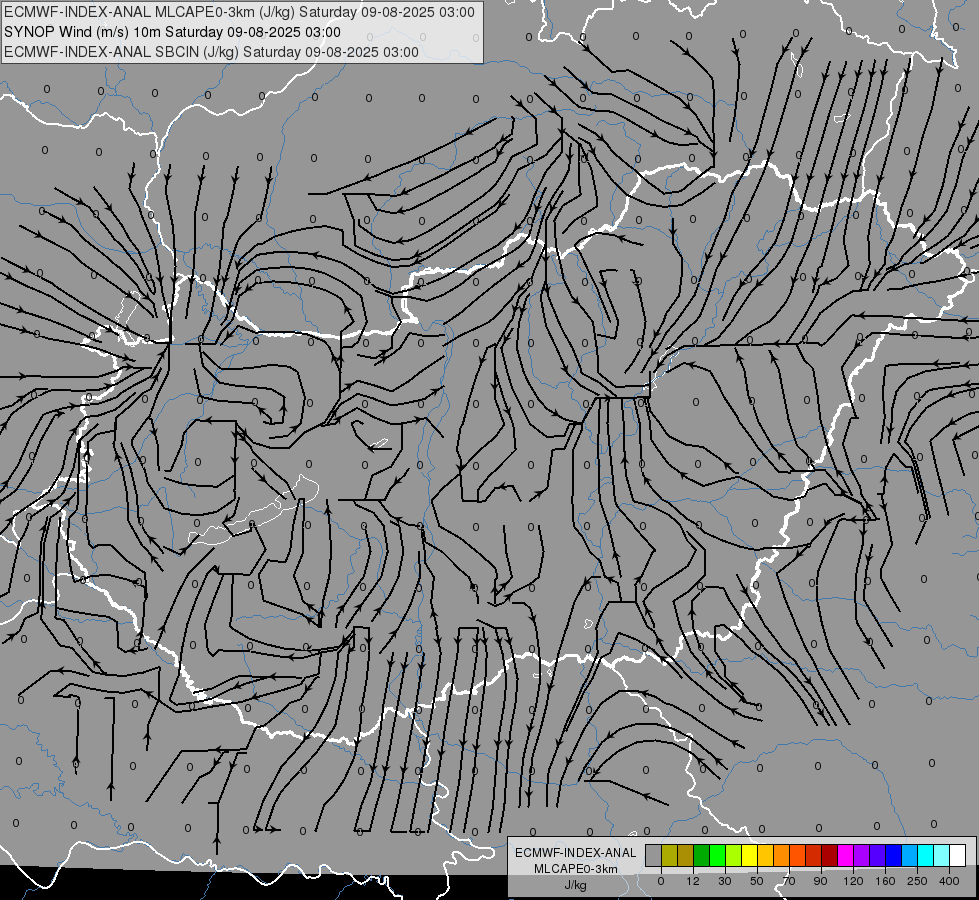This screenshot has height=900, width=979.
Task: Click the pure yellow legend swatch
Action: [750, 855]
